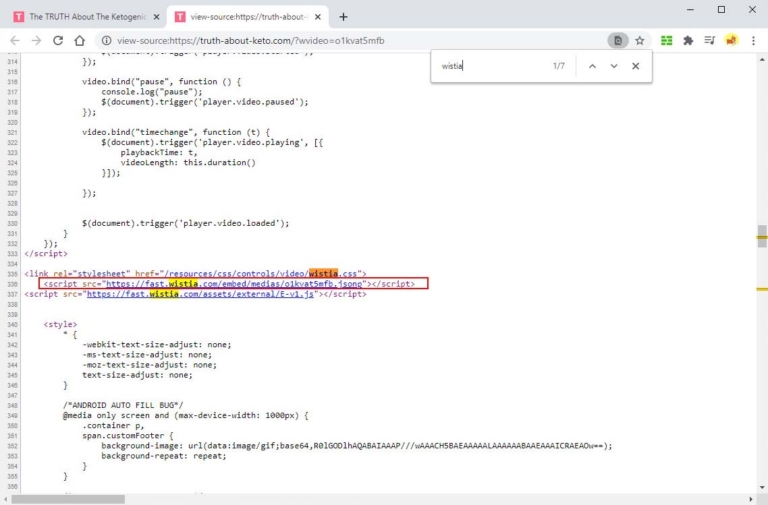Go to the home page icon
Image resolution: width=768 pixels, height=505 pixels.
(x=79, y=40)
